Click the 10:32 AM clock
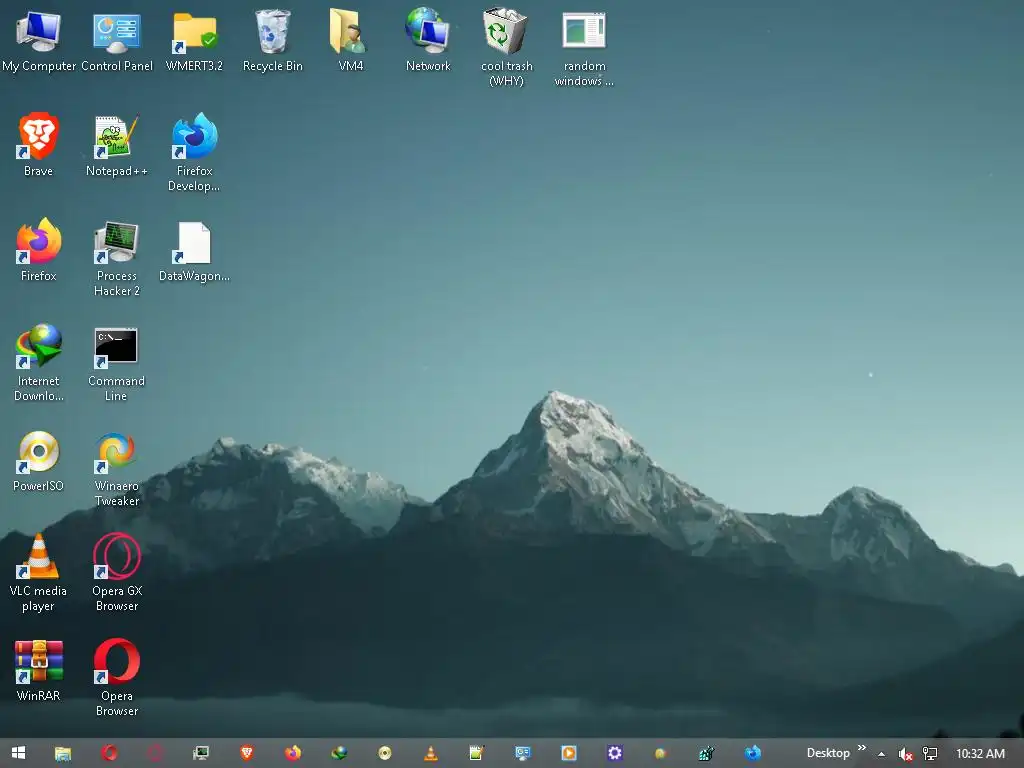 (x=980, y=754)
